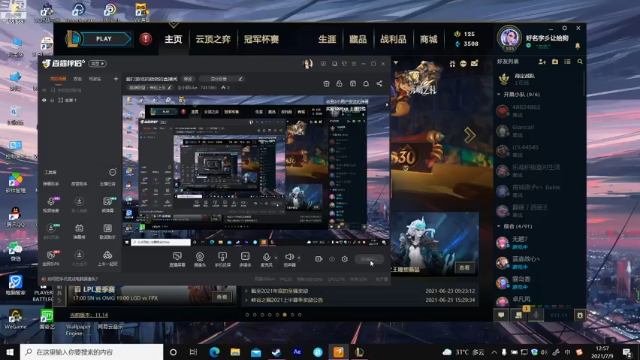
Task: Open the chat icon at friends list bottom
Action: pyautogui.click(x=501, y=315)
